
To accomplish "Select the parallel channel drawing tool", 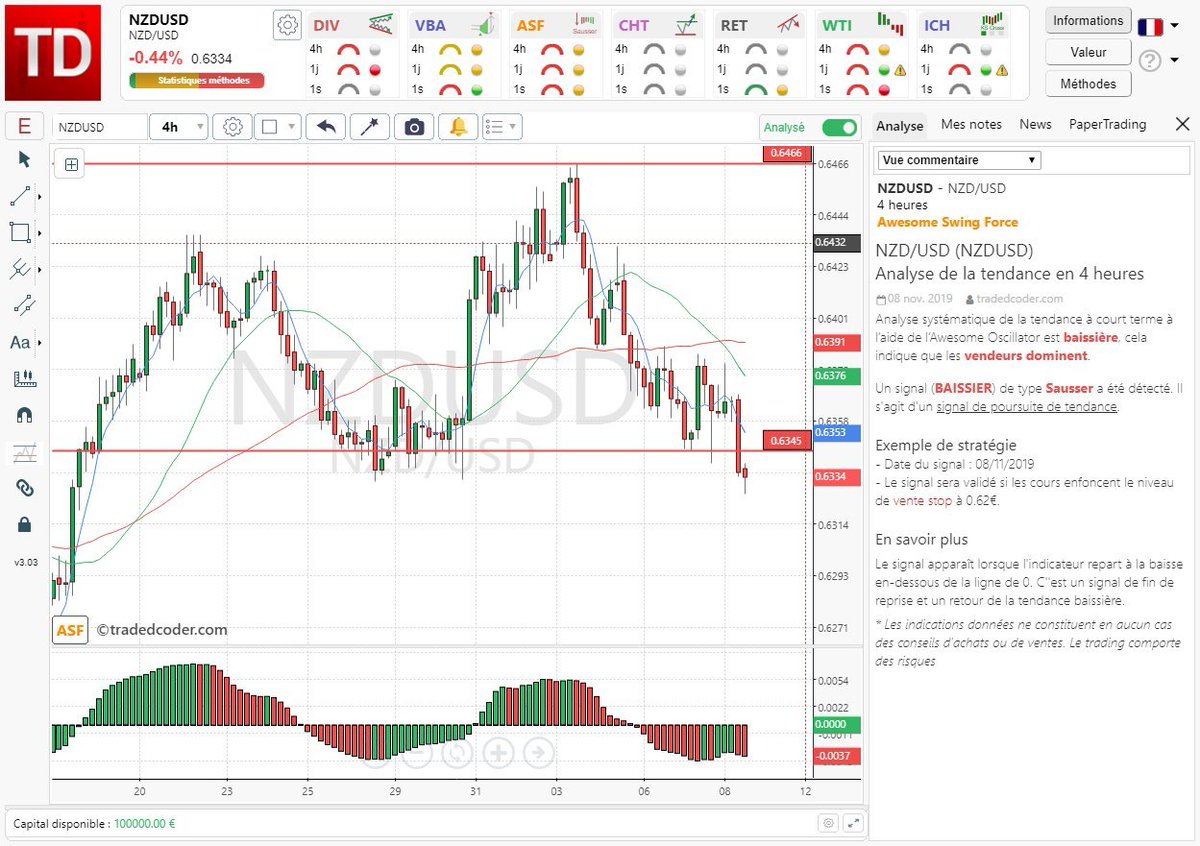I will pos(24,305).
